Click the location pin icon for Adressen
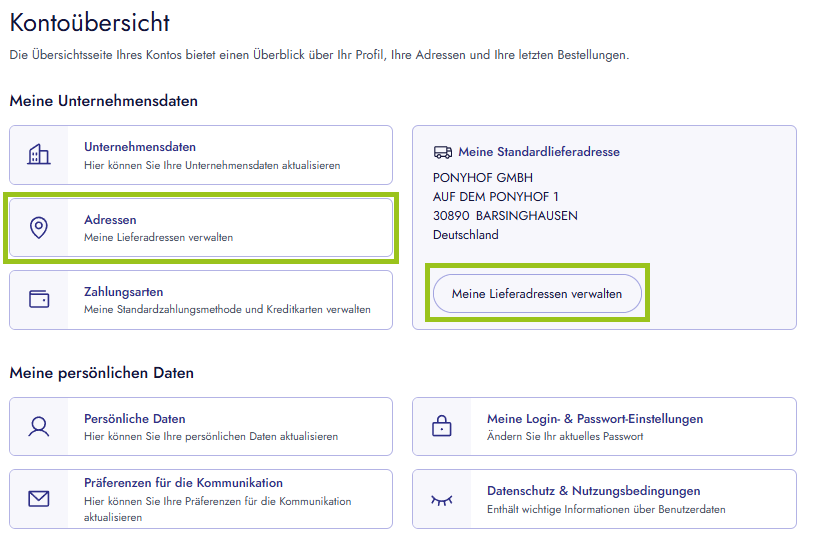The width and height of the screenshot is (816, 539). click(39, 227)
